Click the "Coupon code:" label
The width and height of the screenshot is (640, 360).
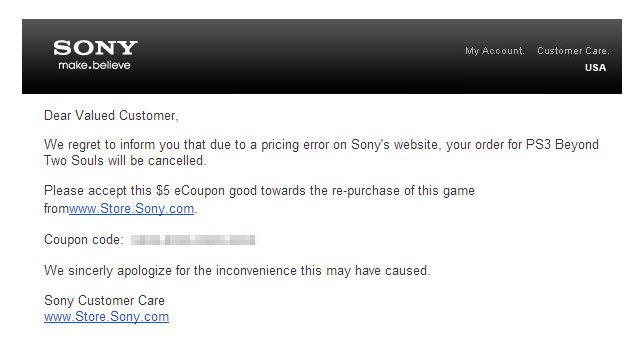tap(84, 240)
